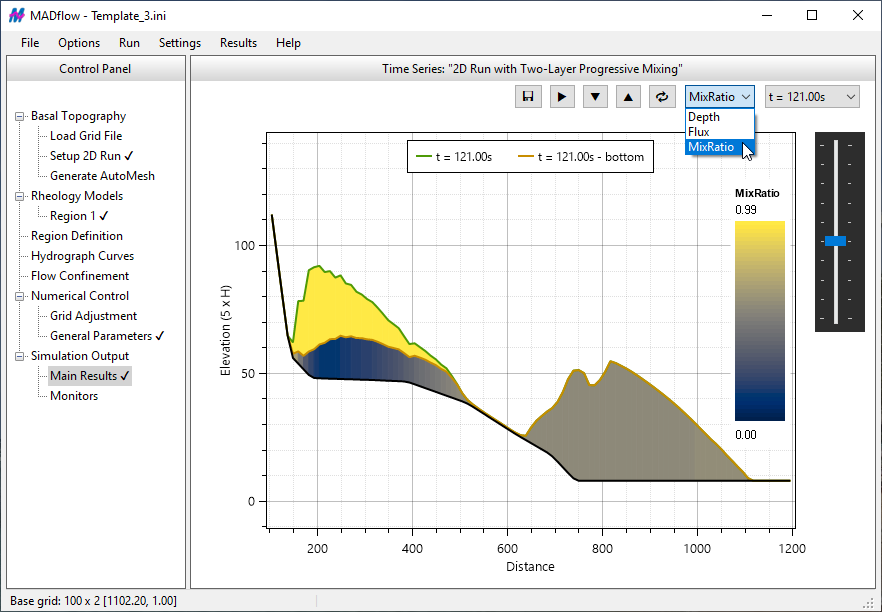Collapse the Simulation Output tree node
The height and width of the screenshot is (612, 882).
(x=20, y=356)
